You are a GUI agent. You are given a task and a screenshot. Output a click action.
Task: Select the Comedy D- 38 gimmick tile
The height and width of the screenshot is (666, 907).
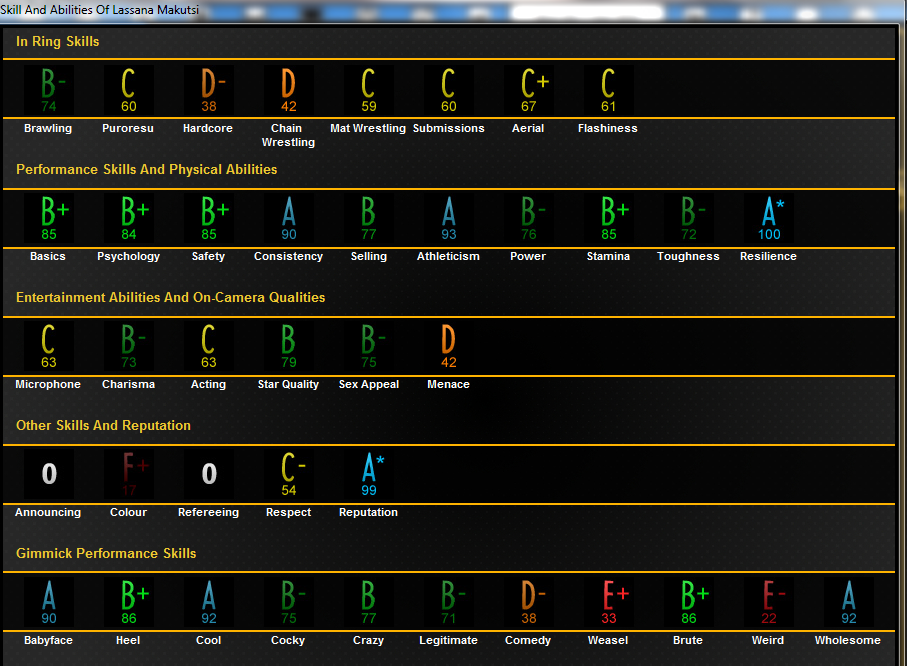pyautogui.click(x=529, y=602)
